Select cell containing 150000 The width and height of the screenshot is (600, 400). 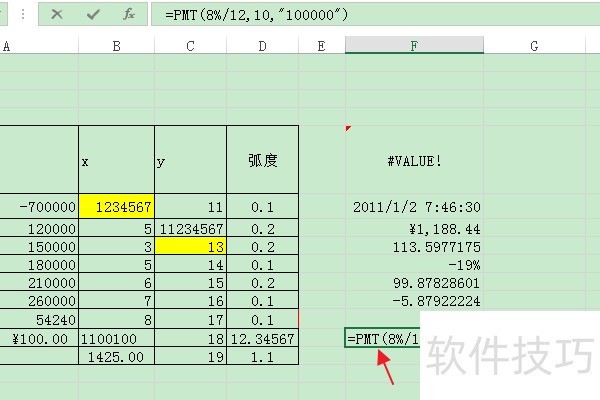pos(39,246)
